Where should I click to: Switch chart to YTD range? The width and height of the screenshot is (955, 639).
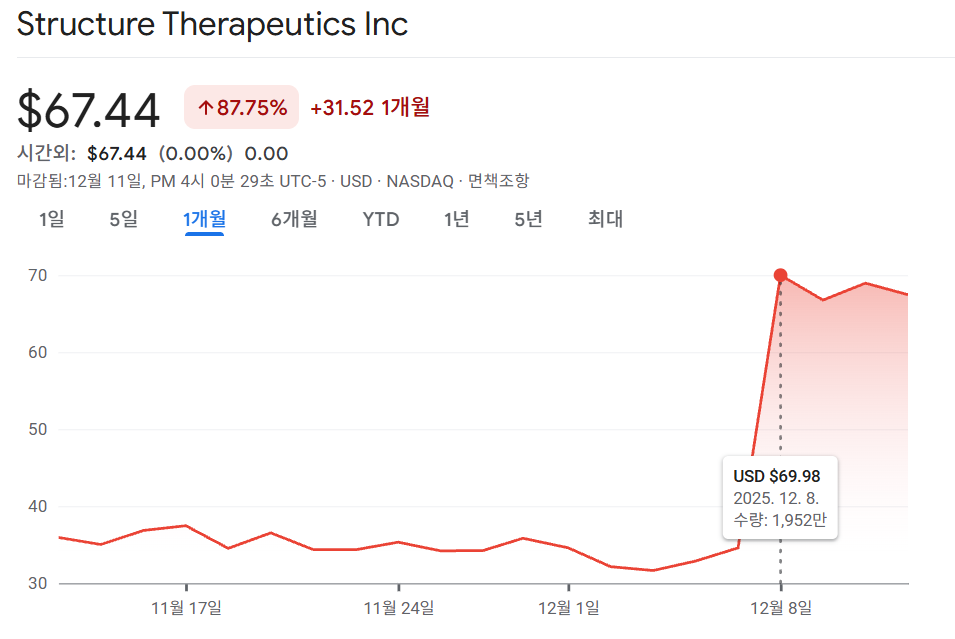point(381,219)
